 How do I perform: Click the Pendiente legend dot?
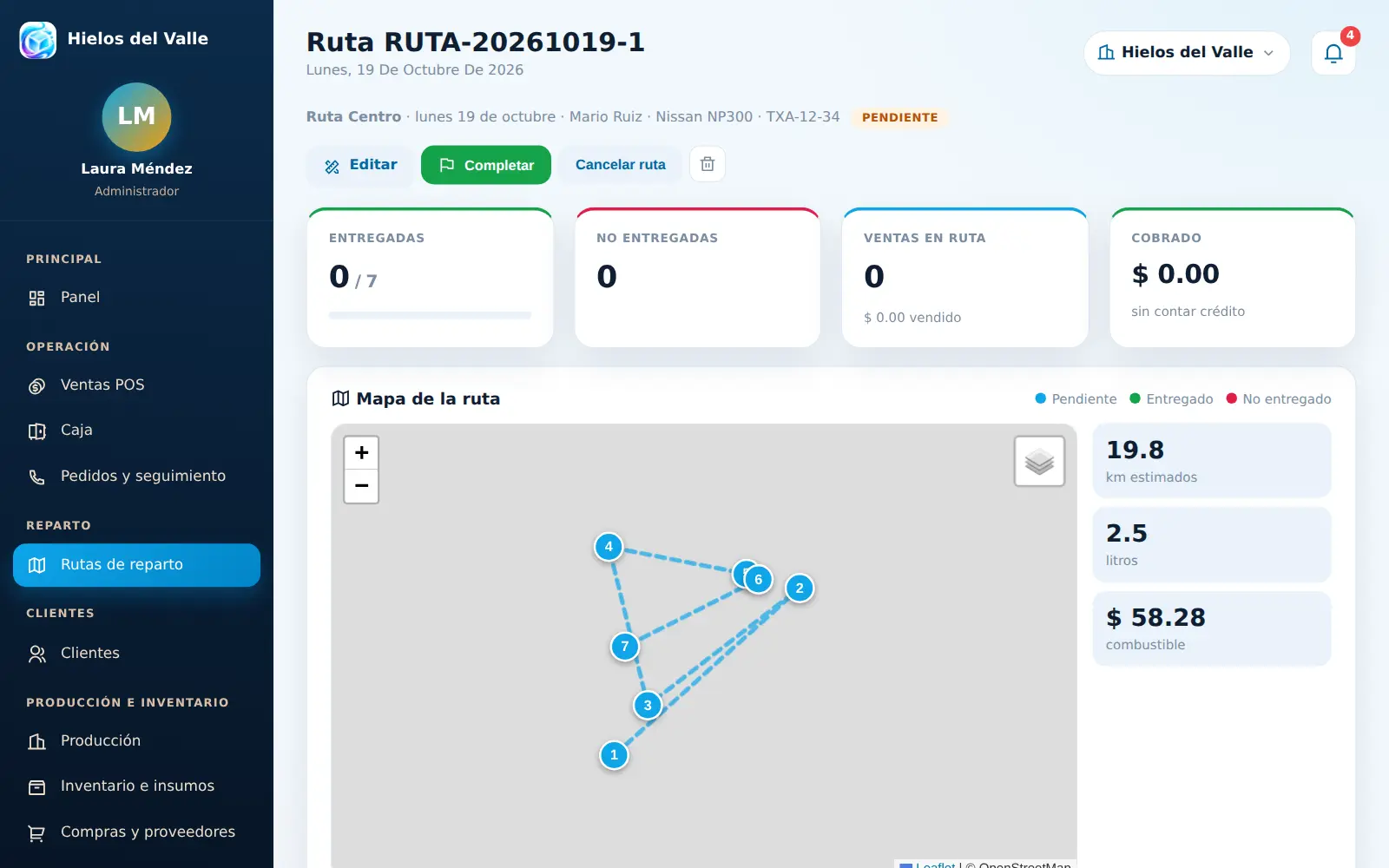(x=1041, y=398)
